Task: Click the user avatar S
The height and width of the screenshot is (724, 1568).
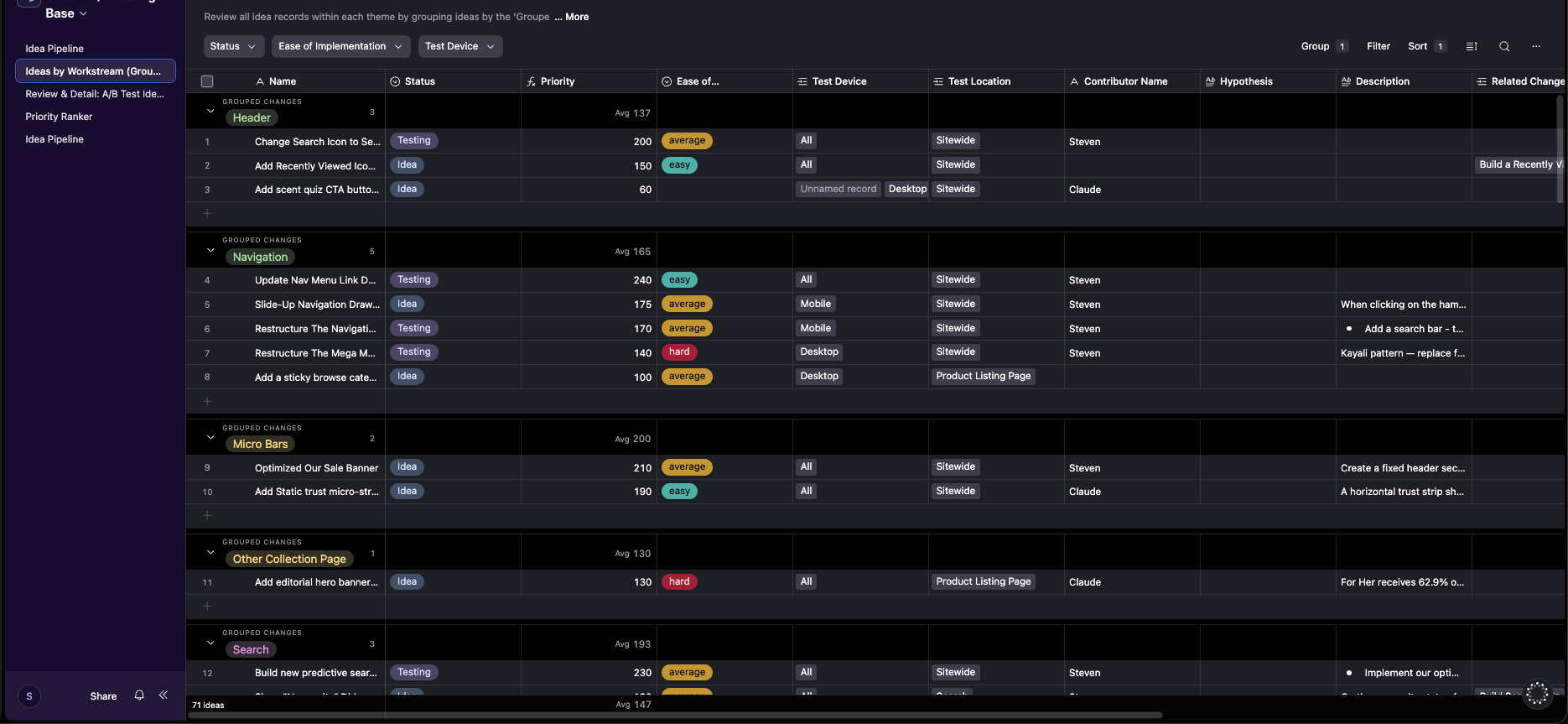Action: click(x=29, y=696)
